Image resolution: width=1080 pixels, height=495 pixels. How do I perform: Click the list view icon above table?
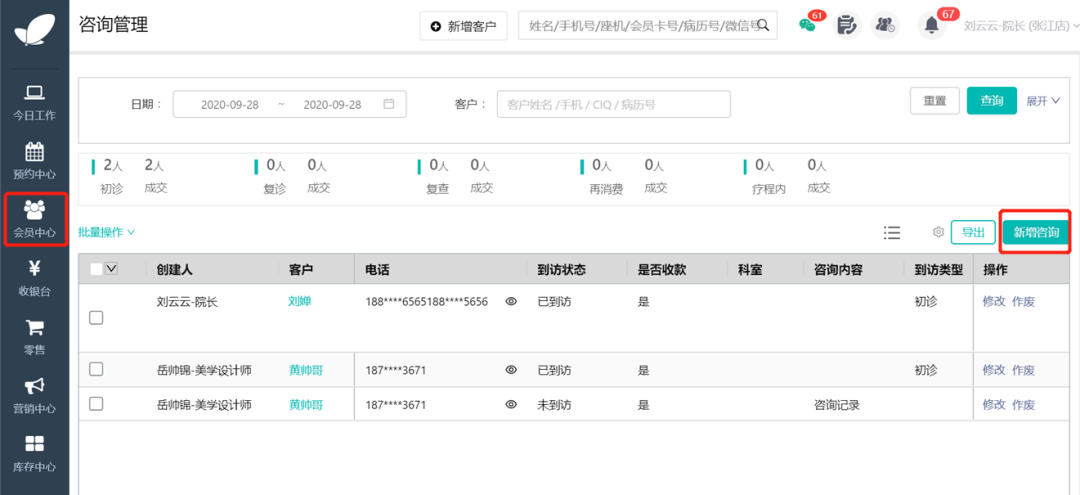click(892, 232)
